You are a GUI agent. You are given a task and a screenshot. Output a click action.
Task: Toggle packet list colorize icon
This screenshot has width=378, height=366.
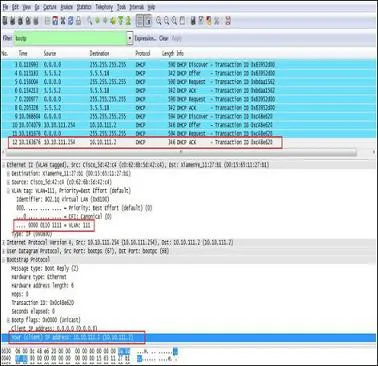pos(140,21)
